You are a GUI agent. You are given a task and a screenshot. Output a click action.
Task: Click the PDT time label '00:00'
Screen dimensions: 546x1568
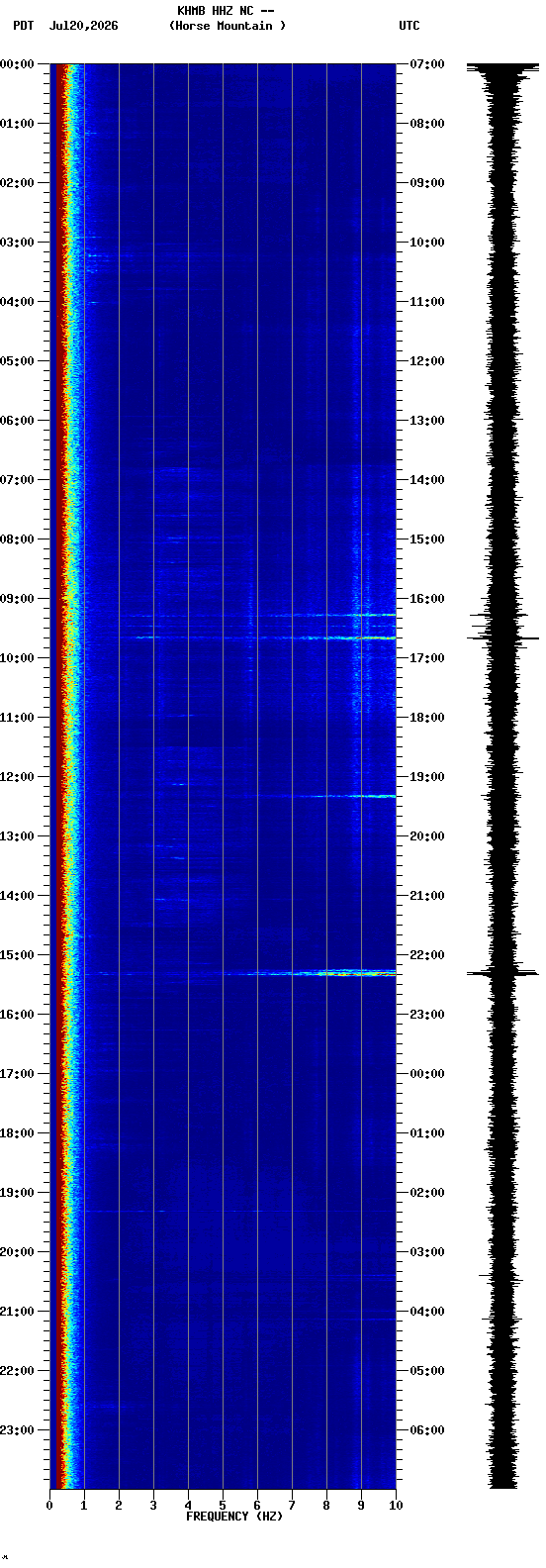pyautogui.click(x=17, y=64)
